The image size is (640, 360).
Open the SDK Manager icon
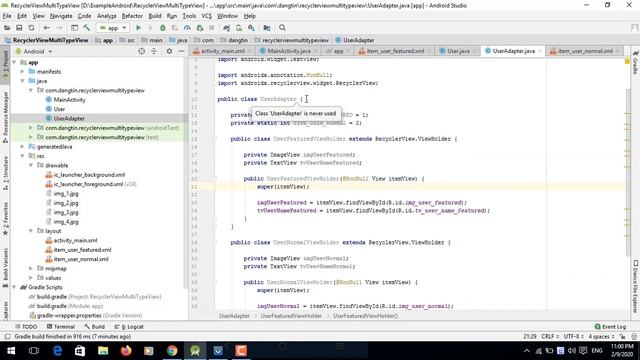click(251, 28)
